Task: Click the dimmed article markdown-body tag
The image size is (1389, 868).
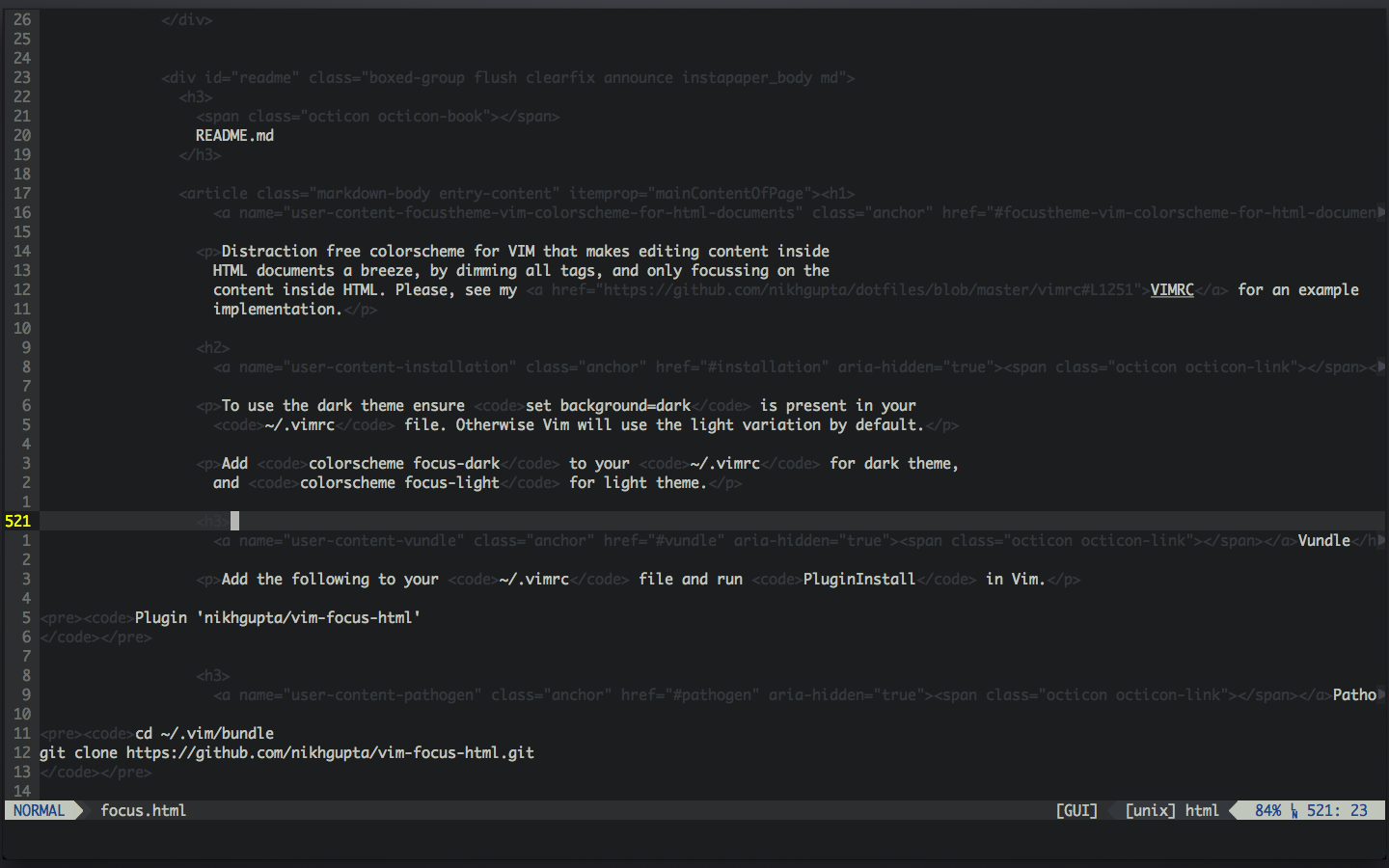Action: tap(500, 193)
